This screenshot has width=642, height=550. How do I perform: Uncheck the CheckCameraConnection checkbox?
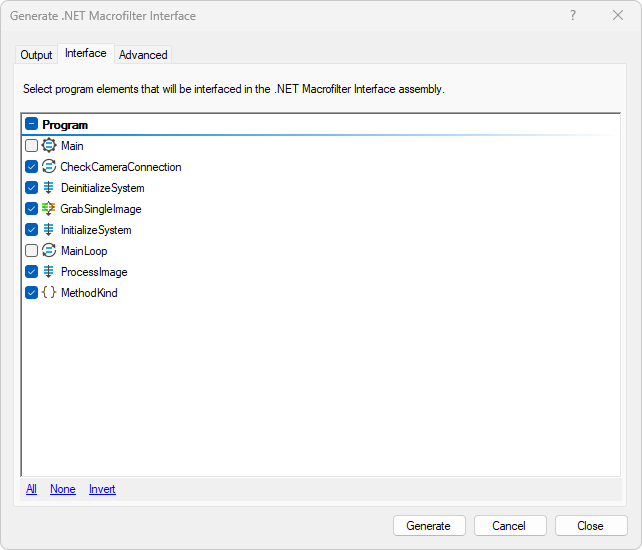click(x=31, y=167)
